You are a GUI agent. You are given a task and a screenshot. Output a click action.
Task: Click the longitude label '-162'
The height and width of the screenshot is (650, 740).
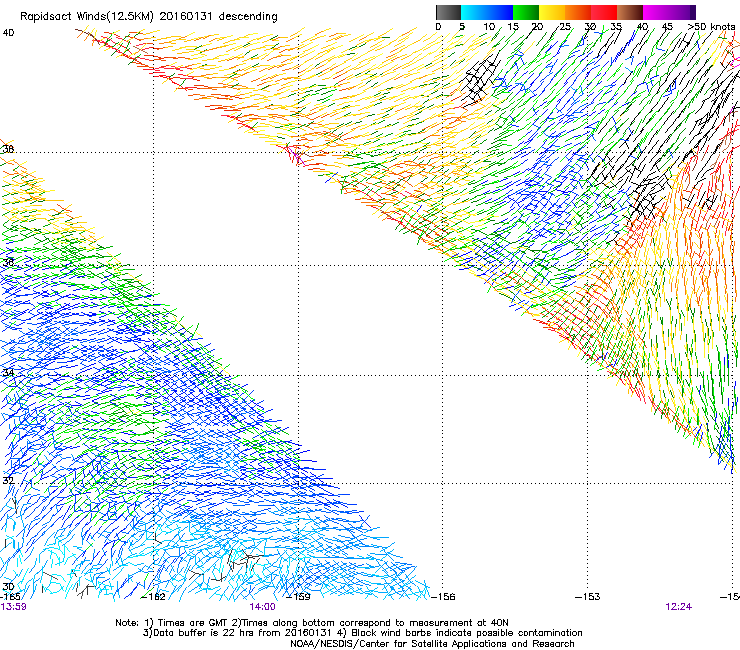pos(154,597)
